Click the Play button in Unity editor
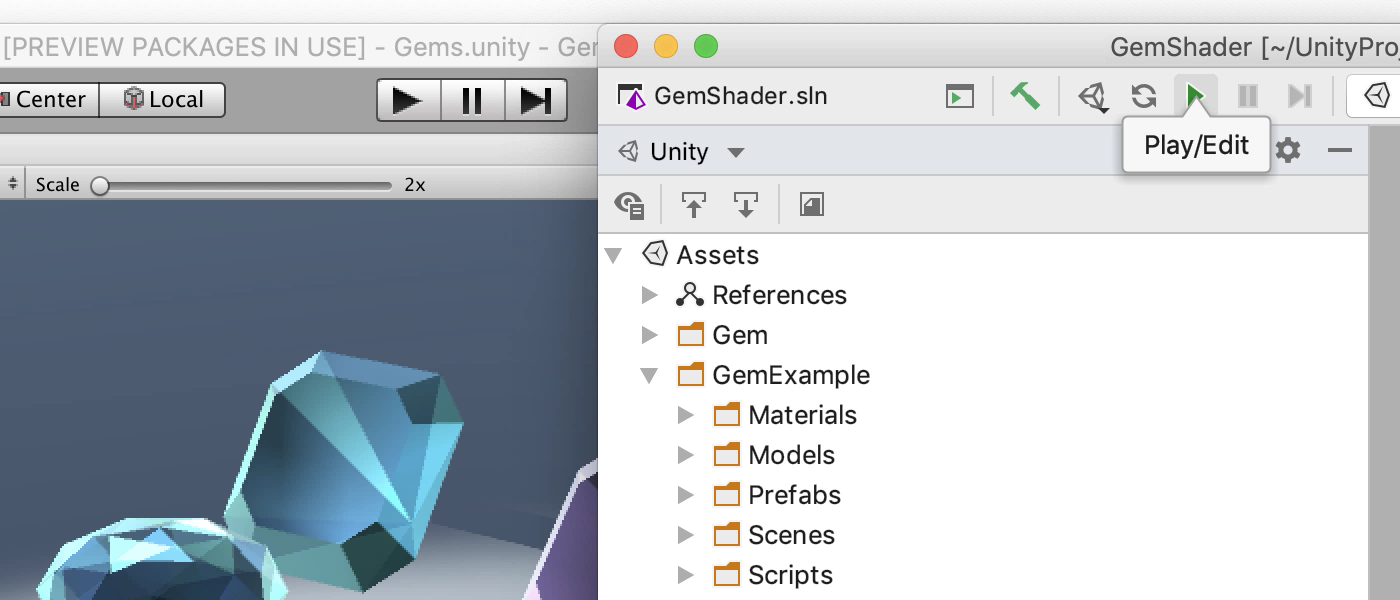This screenshot has width=1400, height=600. click(x=408, y=100)
